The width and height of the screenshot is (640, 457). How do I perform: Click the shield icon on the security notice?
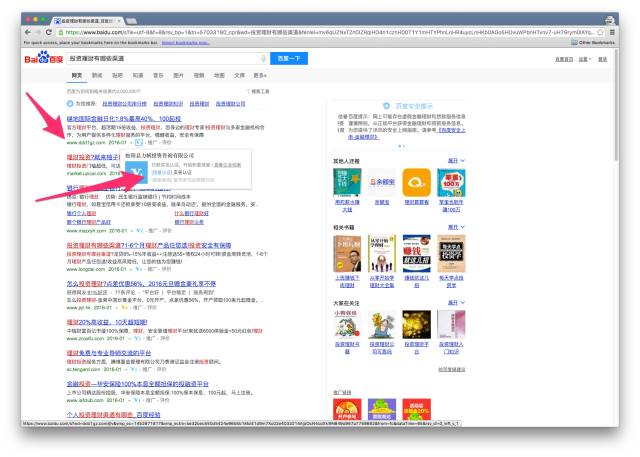pyautogui.click(x=386, y=106)
